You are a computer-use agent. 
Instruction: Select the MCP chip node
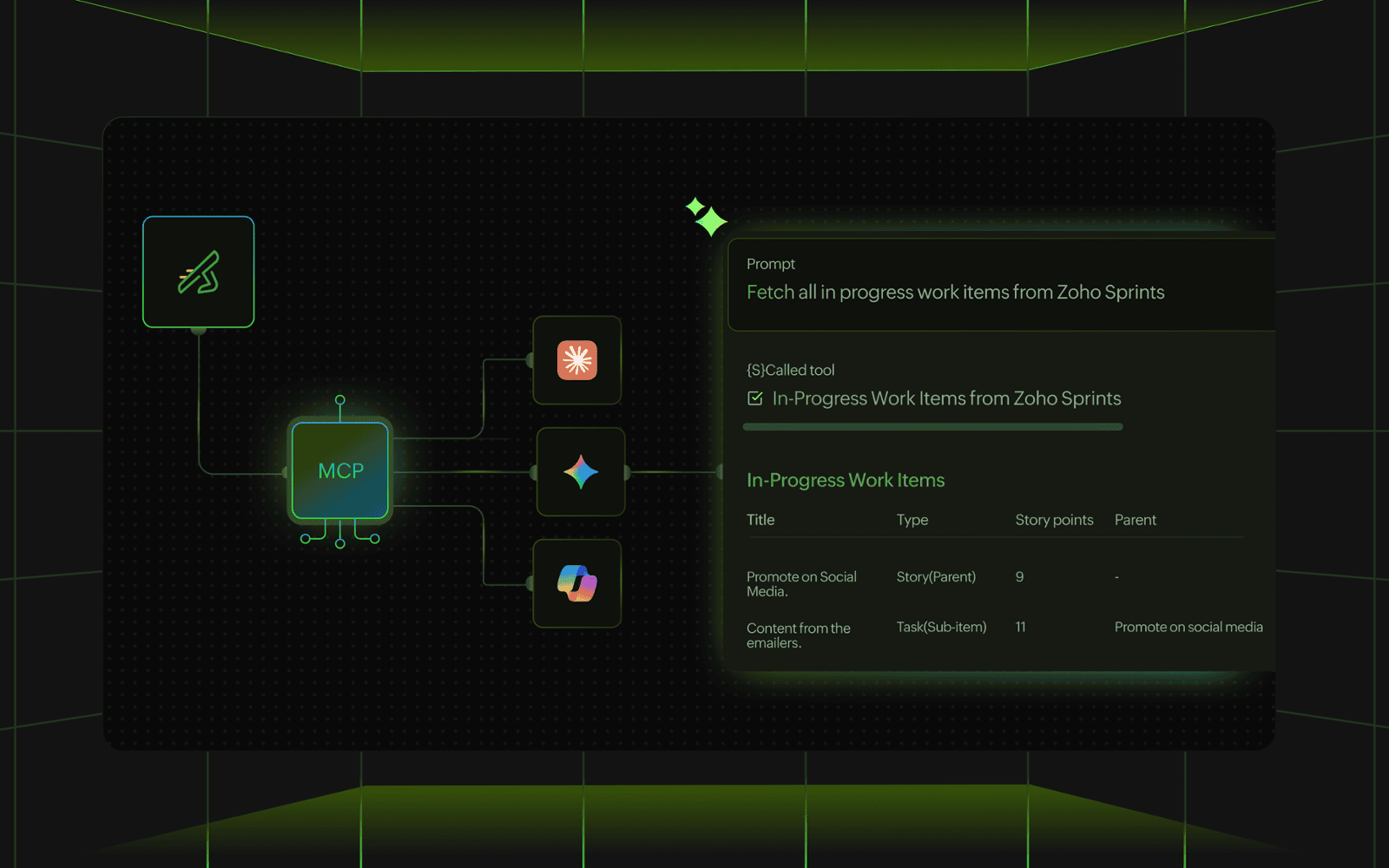(340, 470)
